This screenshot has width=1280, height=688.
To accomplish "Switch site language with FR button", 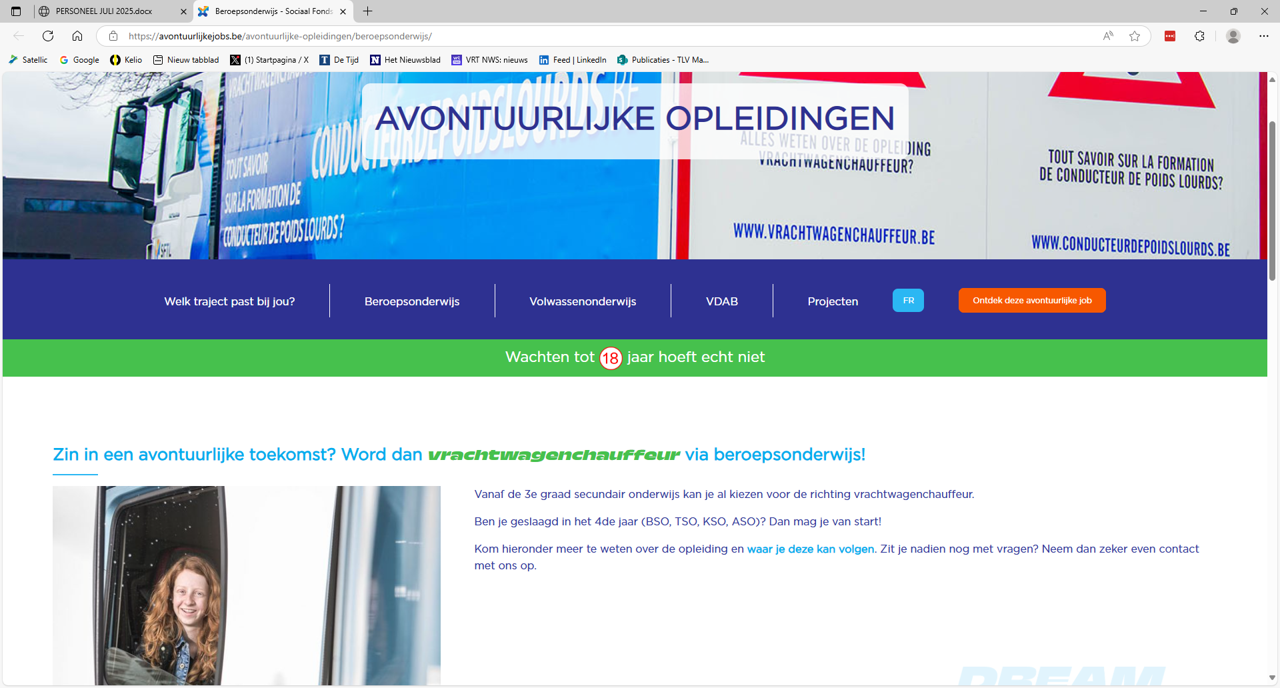I will click(908, 300).
